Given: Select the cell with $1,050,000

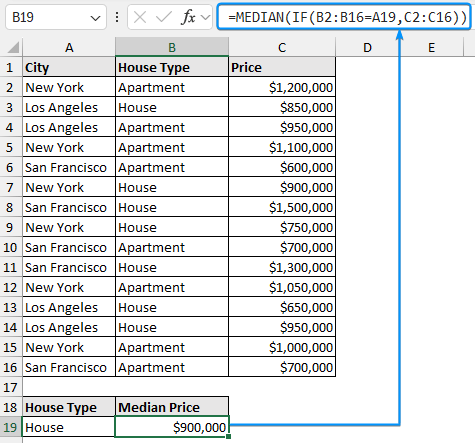Looking at the screenshot, I should 282,287.
